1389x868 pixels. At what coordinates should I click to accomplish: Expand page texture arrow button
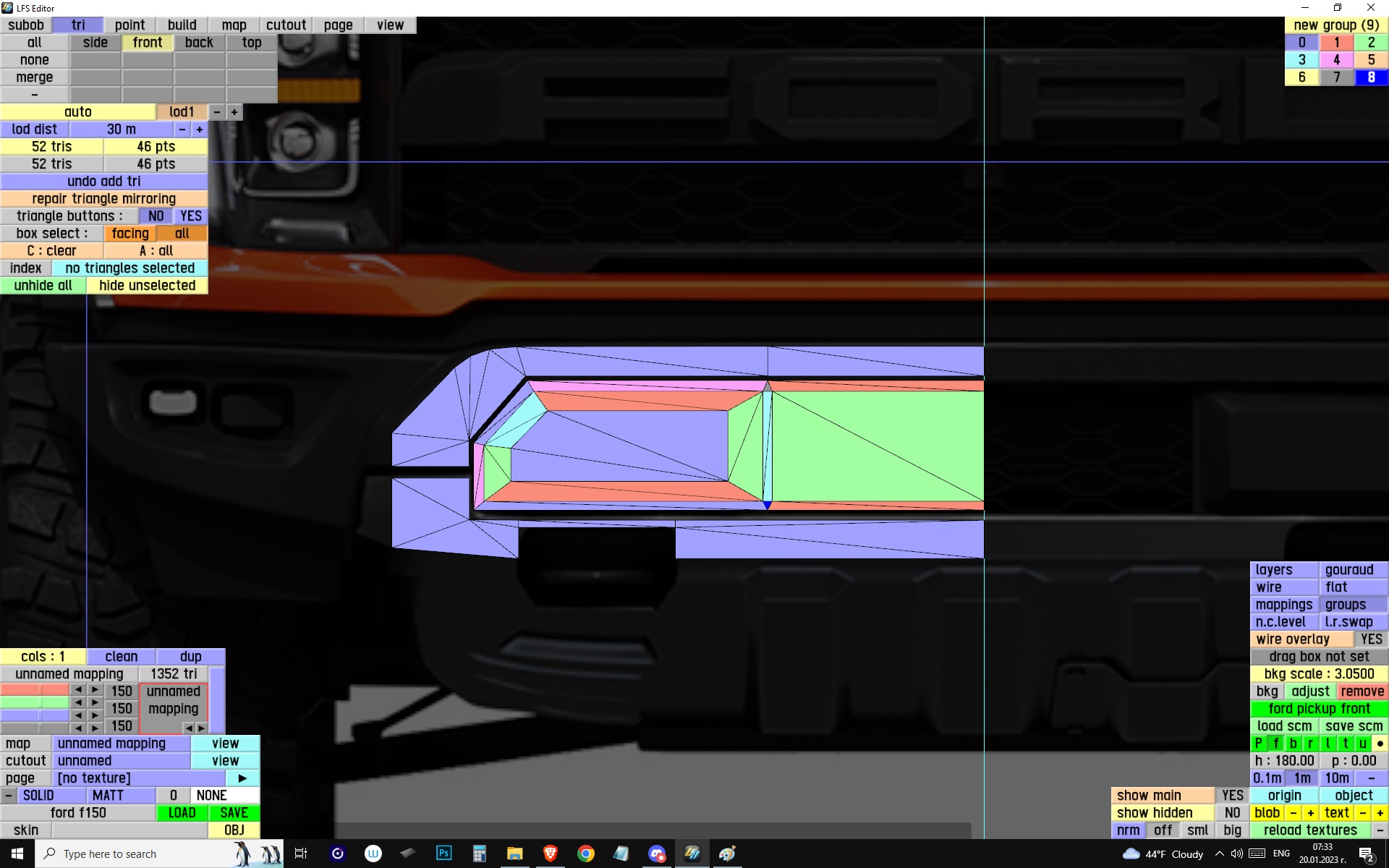click(x=242, y=778)
